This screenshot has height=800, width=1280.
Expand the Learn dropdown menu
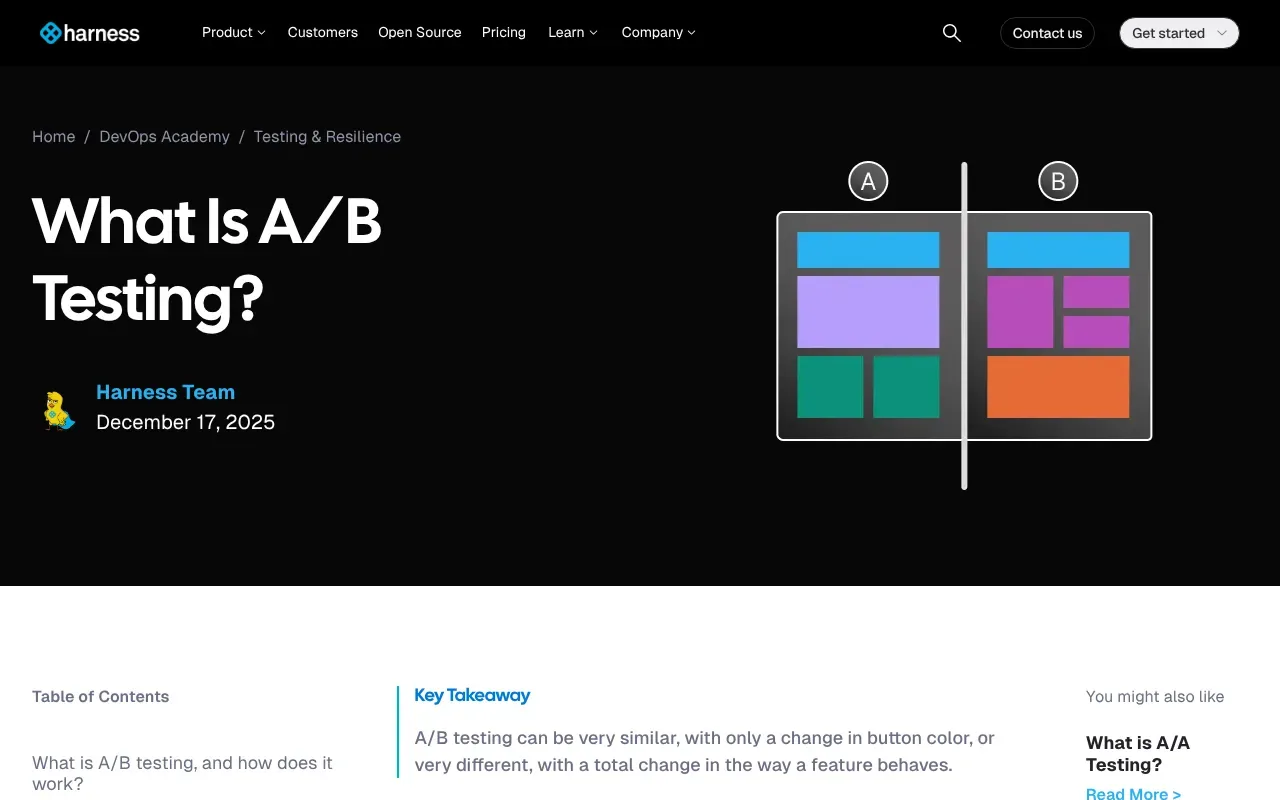573,32
